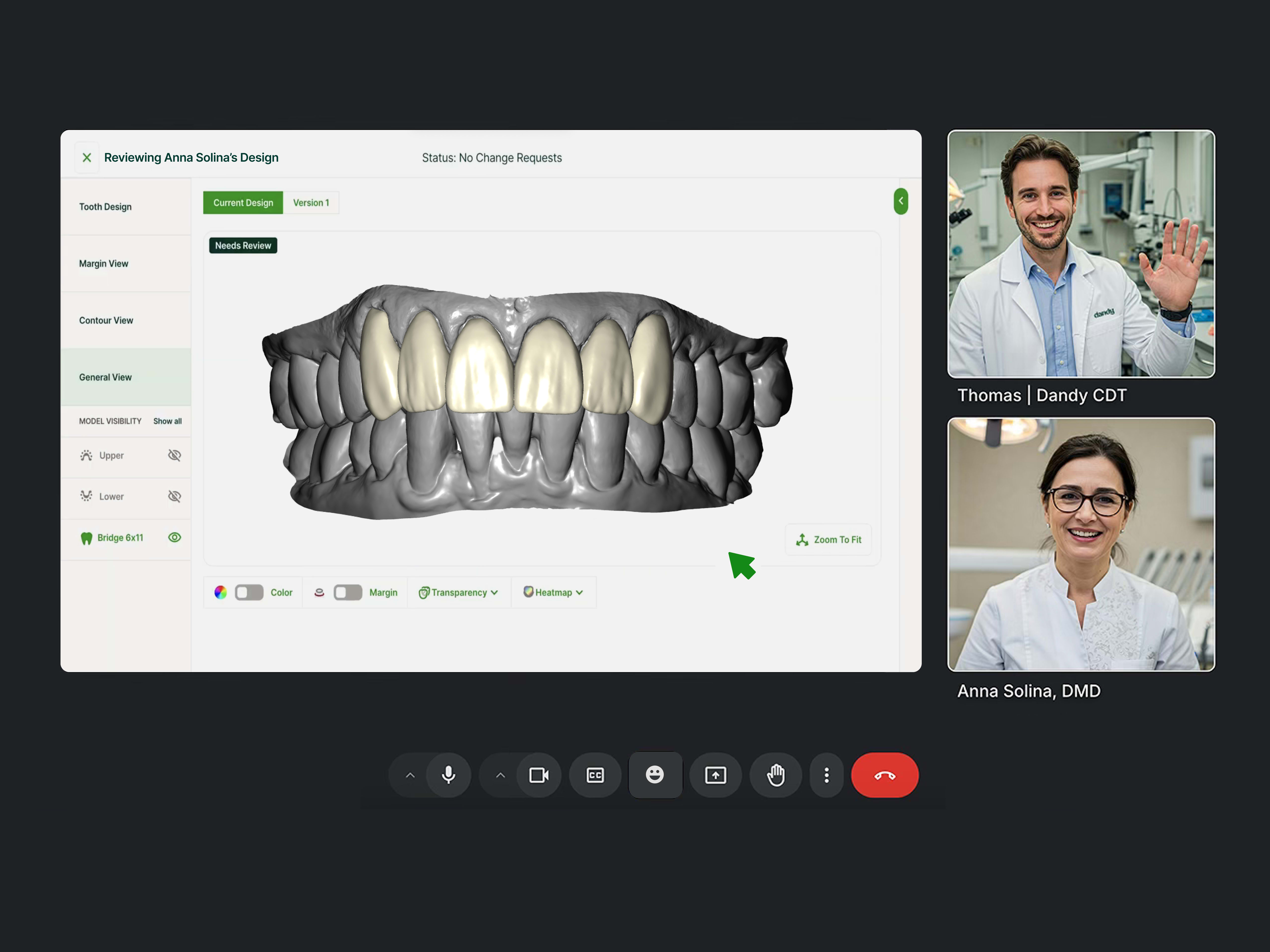This screenshot has width=1270, height=952.
Task: Expand the Heatmap dropdown
Action: click(x=553, y=592)
